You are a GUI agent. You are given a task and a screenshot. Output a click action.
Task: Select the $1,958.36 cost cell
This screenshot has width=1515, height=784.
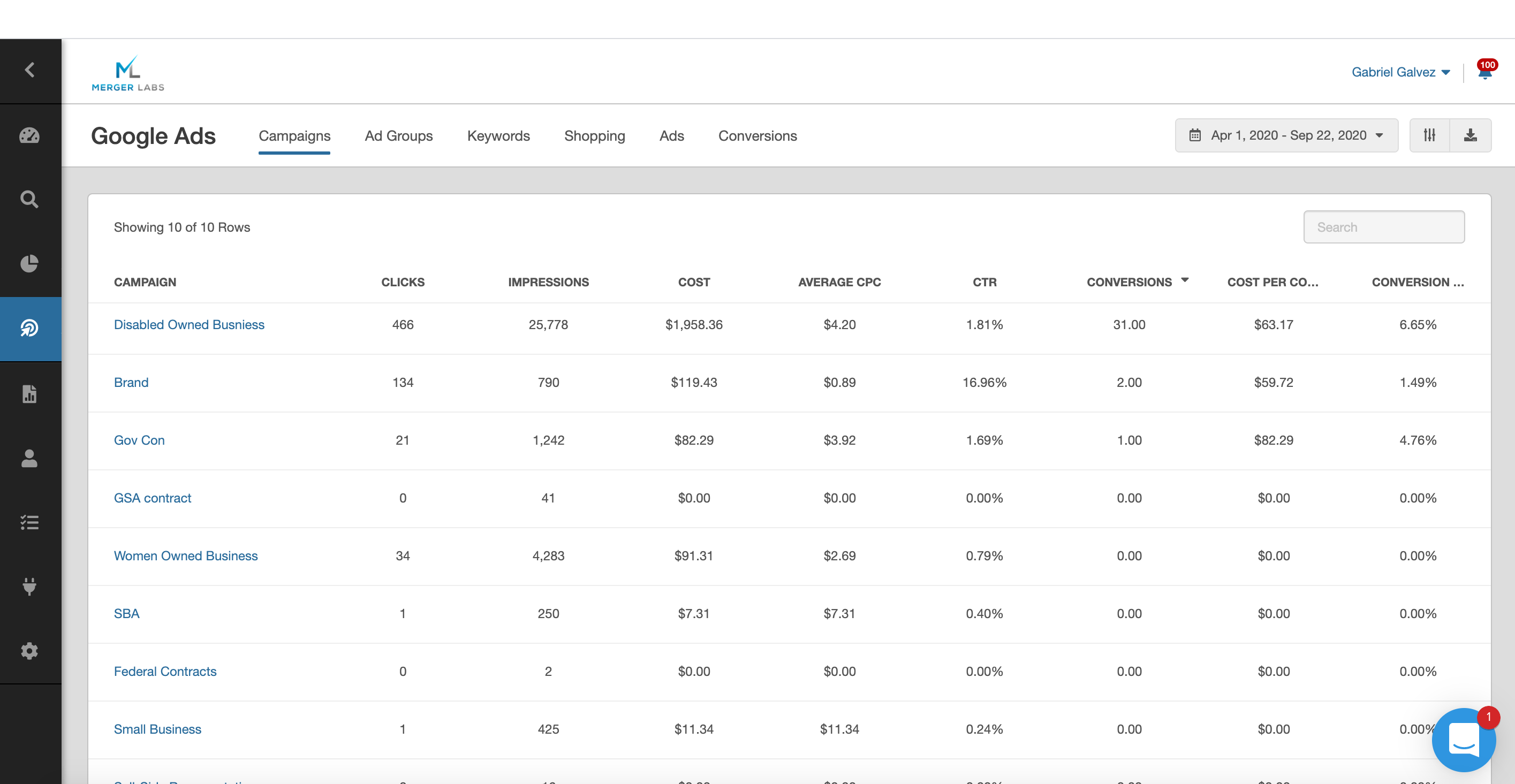694,324
